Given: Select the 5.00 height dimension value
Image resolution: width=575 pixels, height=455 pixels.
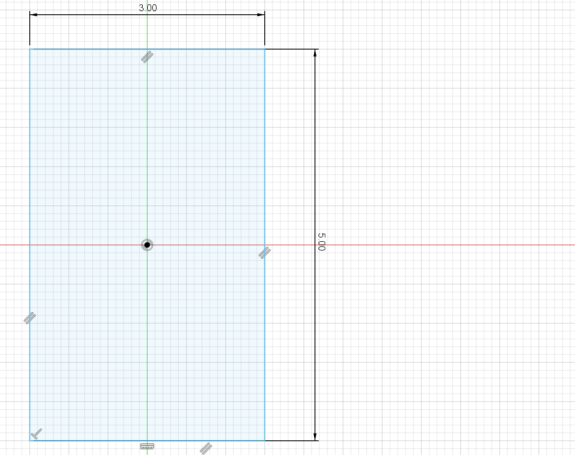Looking at the screenshot, I should tap(321, 242).
